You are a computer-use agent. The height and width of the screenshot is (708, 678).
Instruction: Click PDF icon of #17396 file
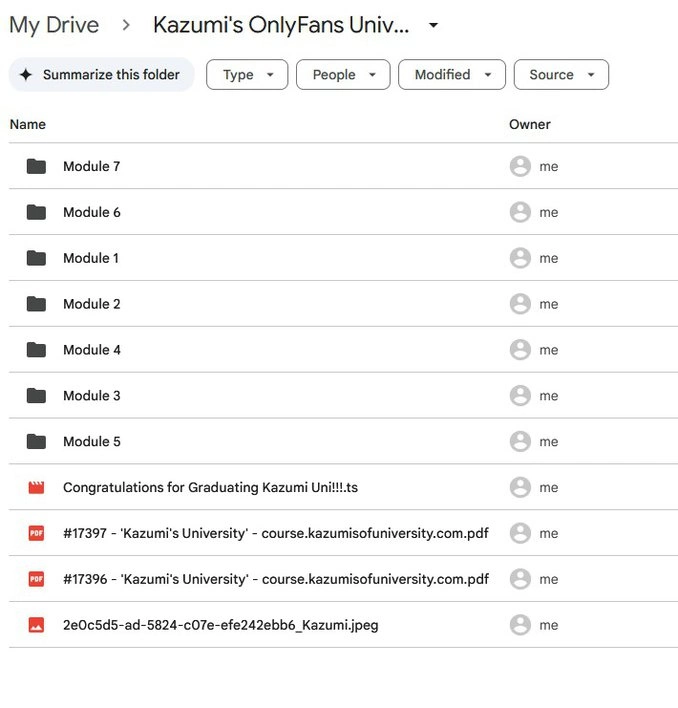(x=36, y=579)
